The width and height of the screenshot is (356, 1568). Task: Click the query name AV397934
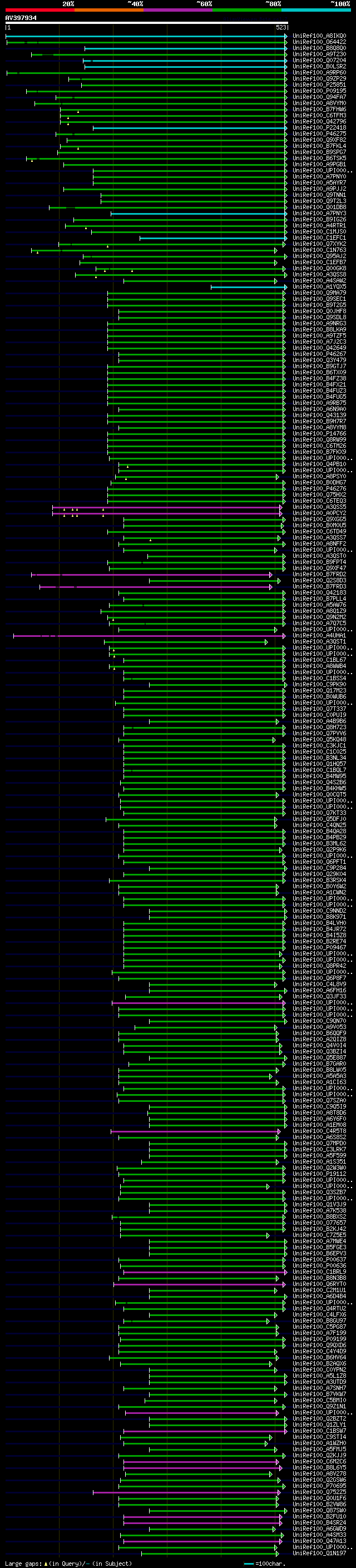click(x=21, y=18)
